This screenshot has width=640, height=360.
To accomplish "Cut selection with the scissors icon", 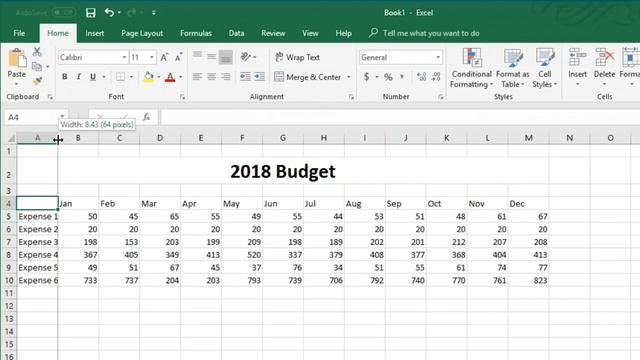I will click(37, 51).
